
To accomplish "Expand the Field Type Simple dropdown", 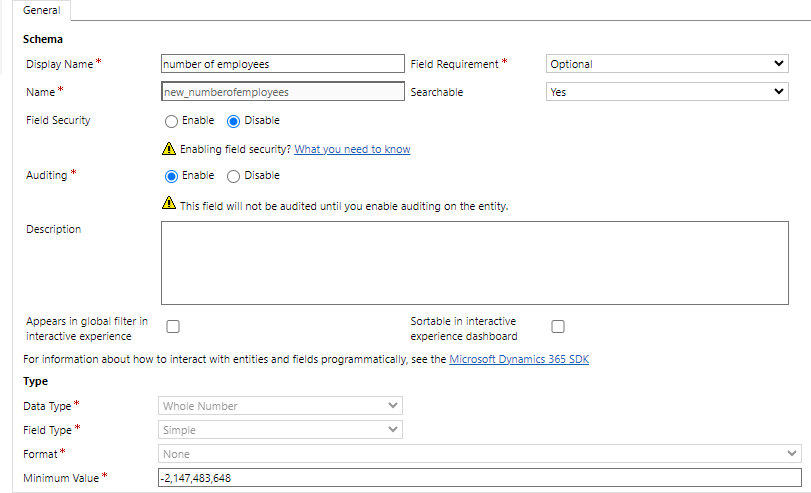I will click(x=280, y=429).
